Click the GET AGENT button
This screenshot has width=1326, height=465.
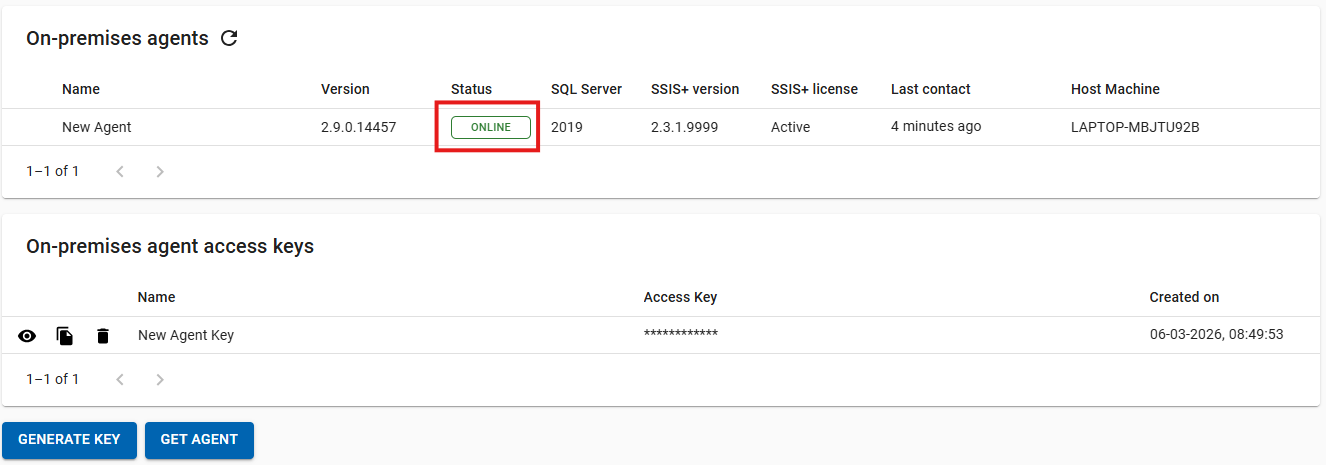(199, 440)
